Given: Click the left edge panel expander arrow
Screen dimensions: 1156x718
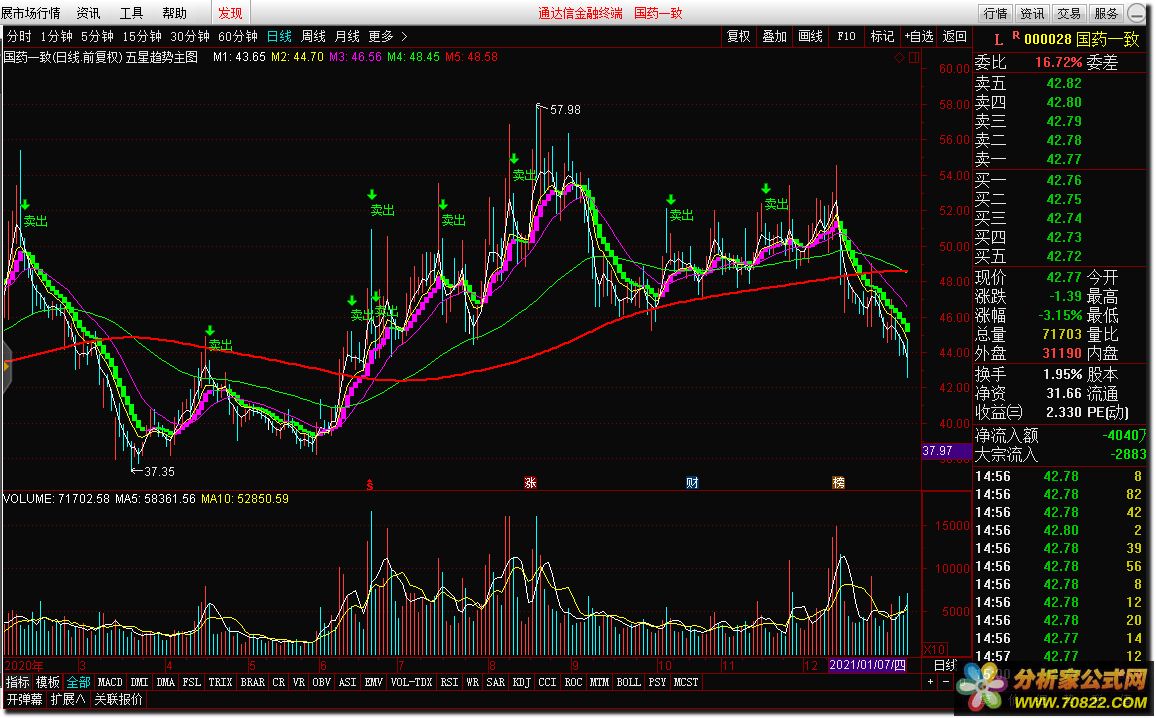Looking at the screenshot, I should [6, 366].
